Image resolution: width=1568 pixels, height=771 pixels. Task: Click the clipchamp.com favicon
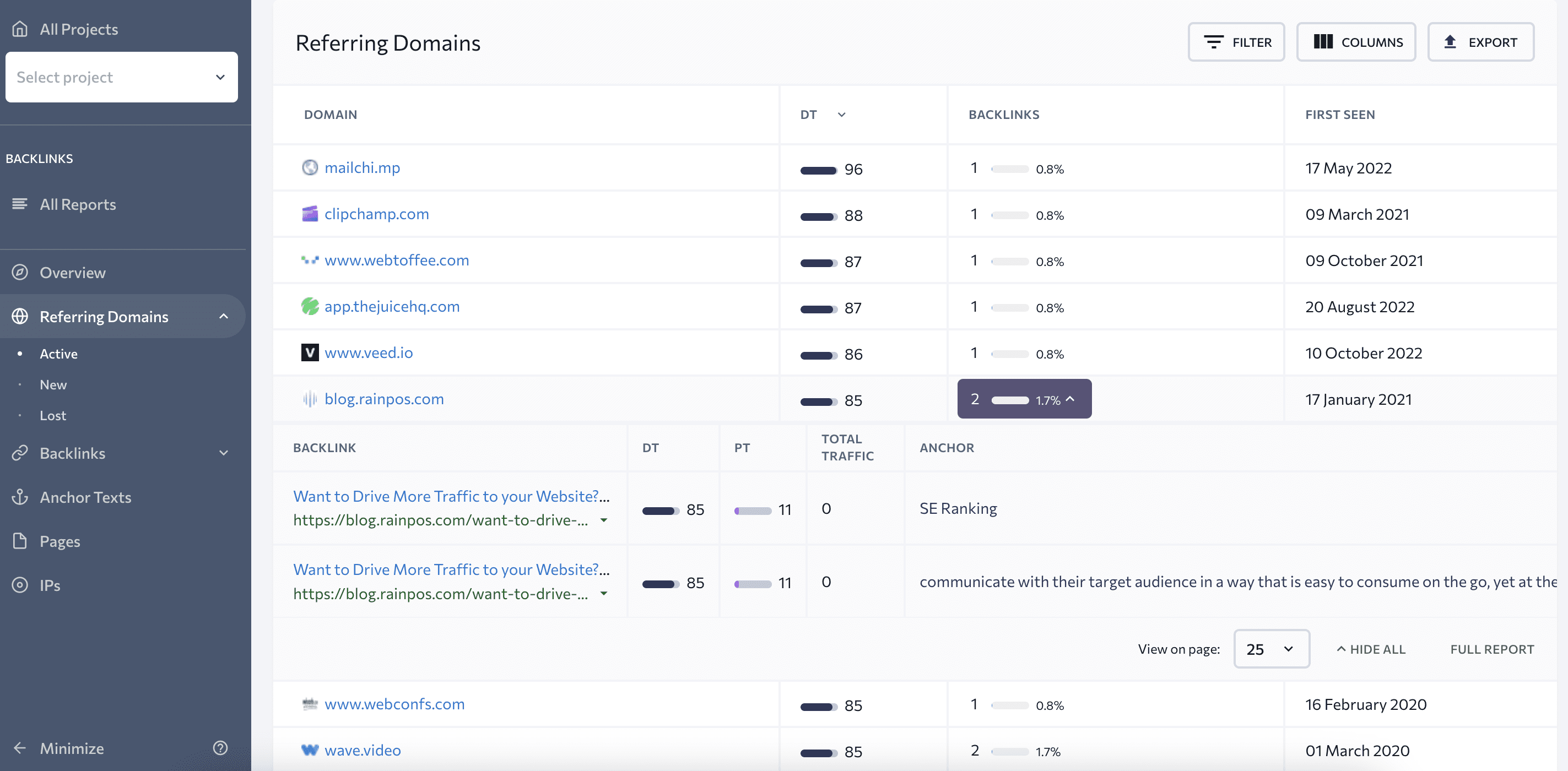point(310,214)
